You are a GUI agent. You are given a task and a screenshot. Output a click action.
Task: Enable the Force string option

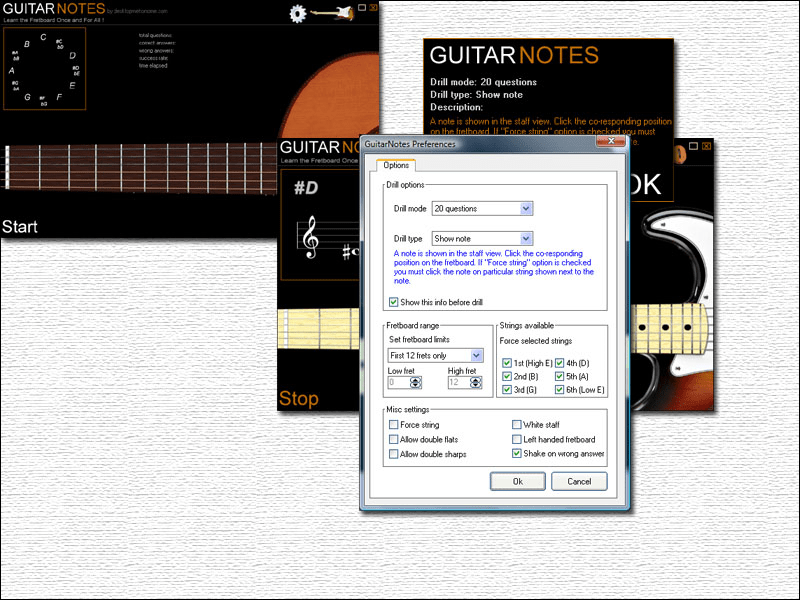(x=393, y=424)
